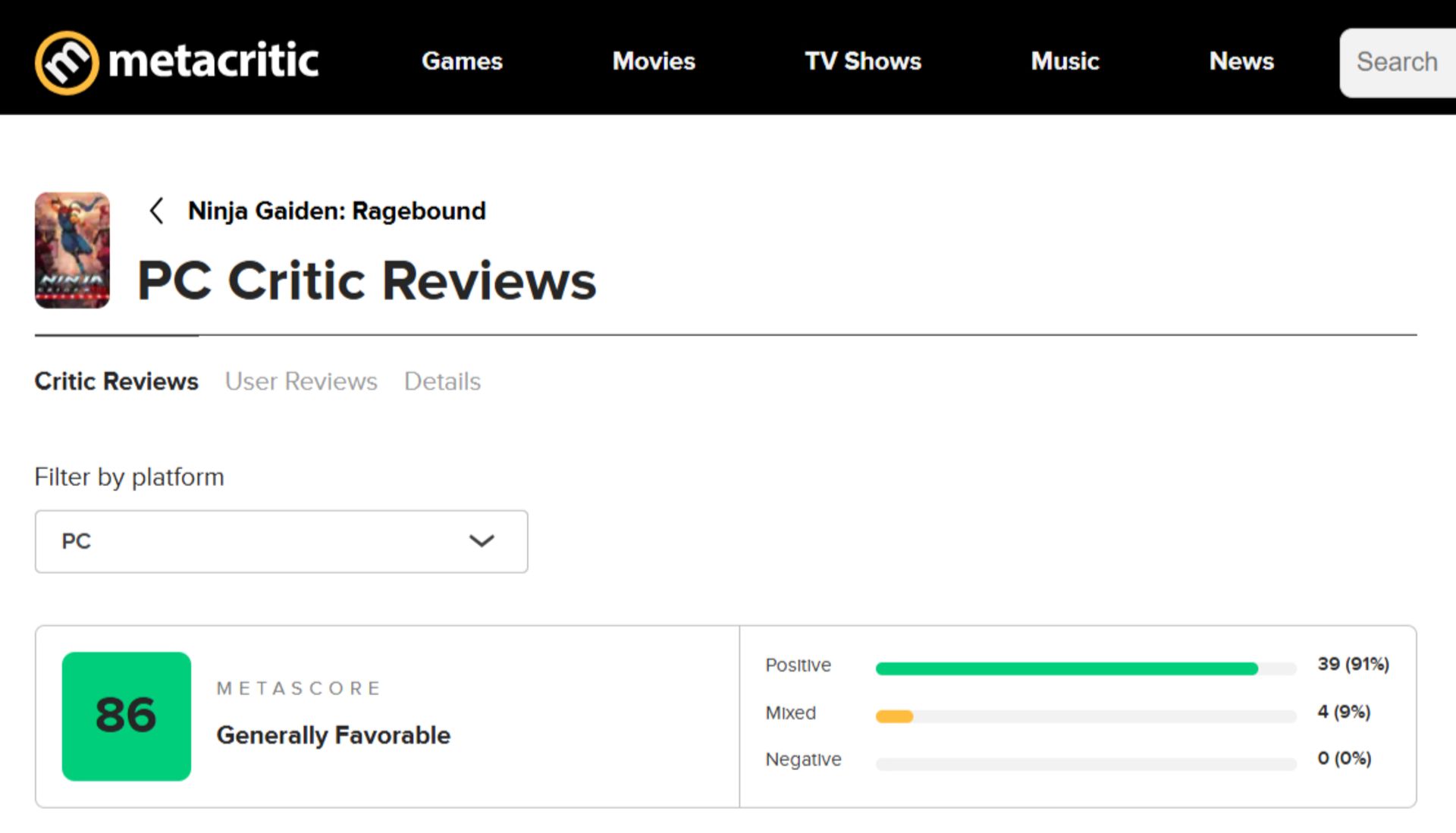The width and height of the screenshot is (1456, 833).
Task: Open the Ninja Gaiden cover art thumbnail
Action: pyautogui.click(x=72, y=250)
